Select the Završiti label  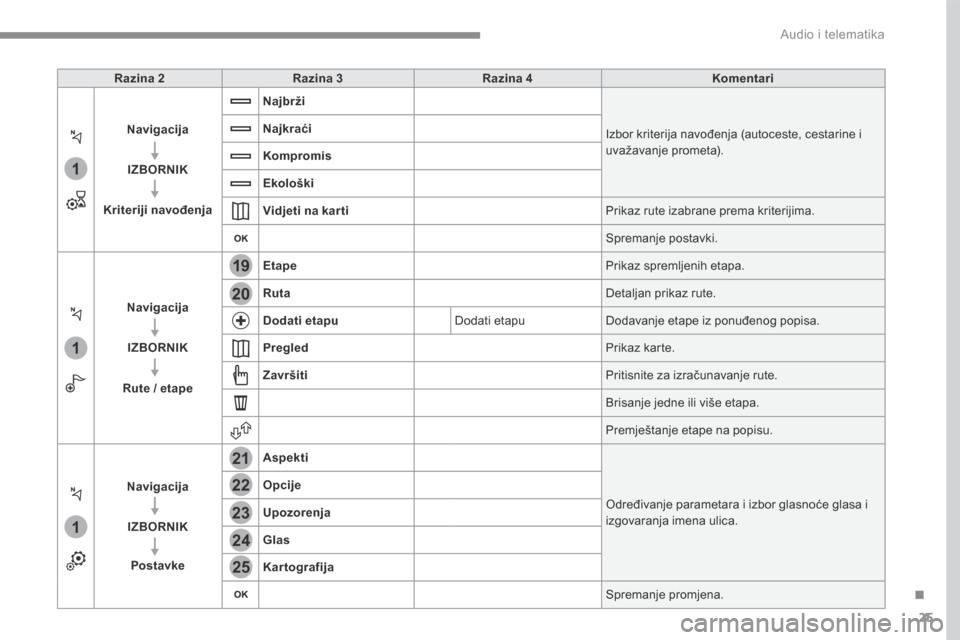285,375
